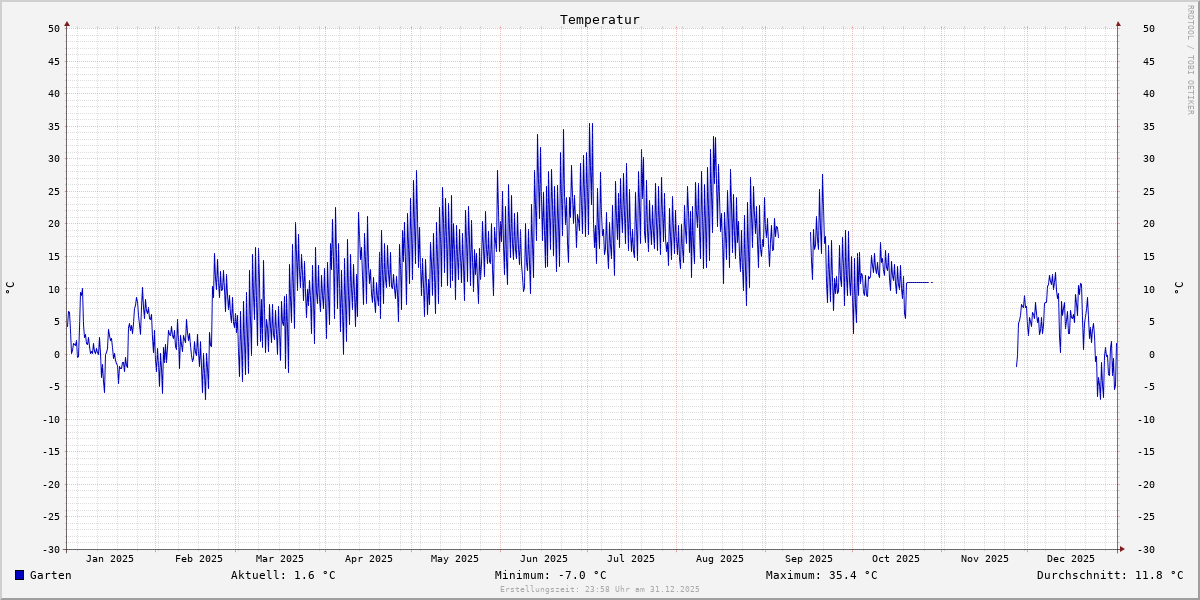The height and width of the screenshot is (600, 1200).
Task: Click the left y-axis °C unit label
Action: pyautogui.click(x=10, y=288)
